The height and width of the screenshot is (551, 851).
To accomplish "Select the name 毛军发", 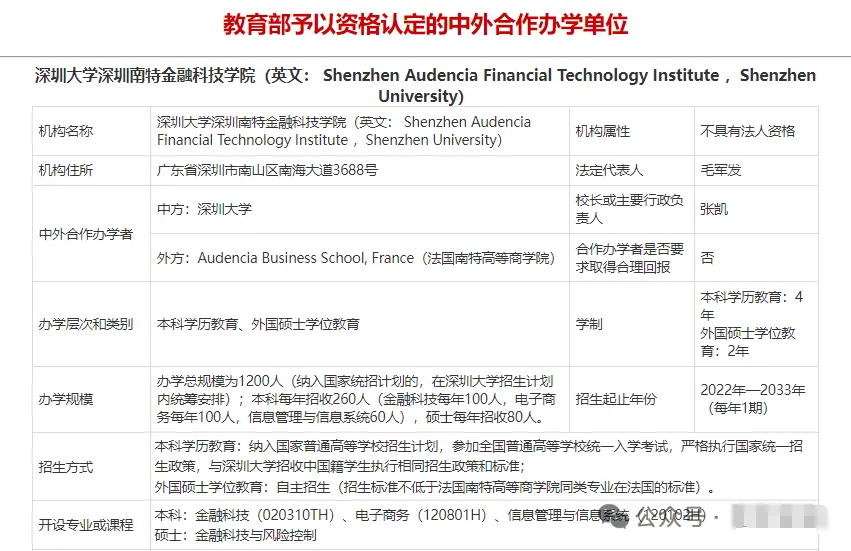I will (721, 170).
